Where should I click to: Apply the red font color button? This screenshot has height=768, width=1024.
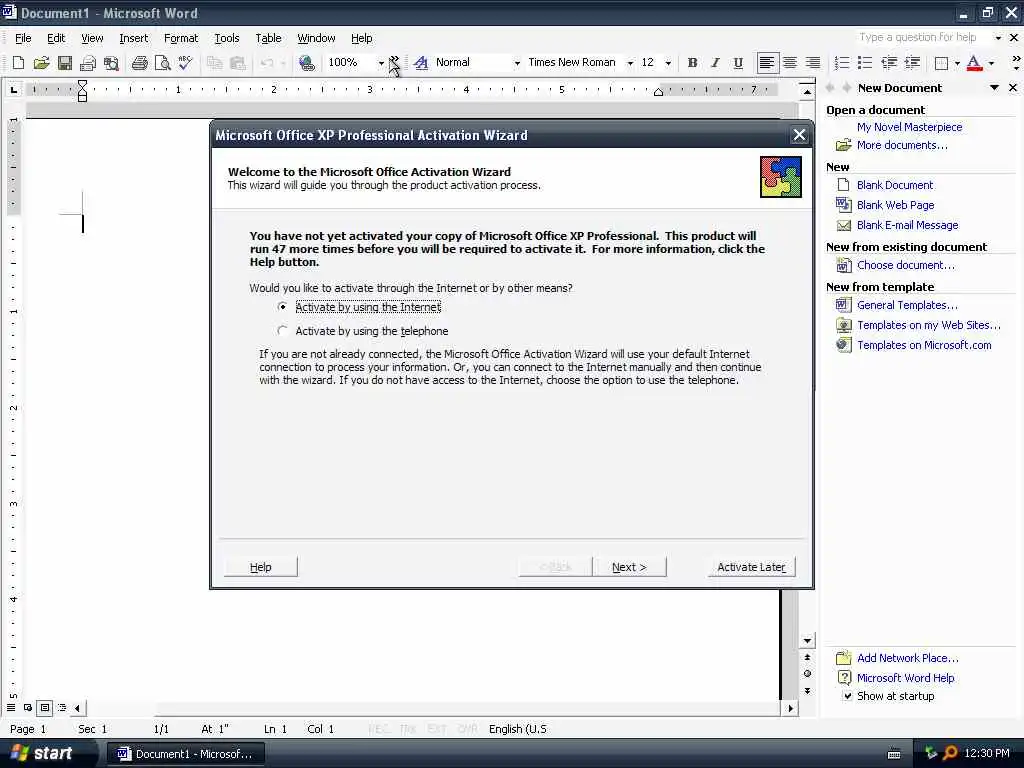click(x=974, y=63)
